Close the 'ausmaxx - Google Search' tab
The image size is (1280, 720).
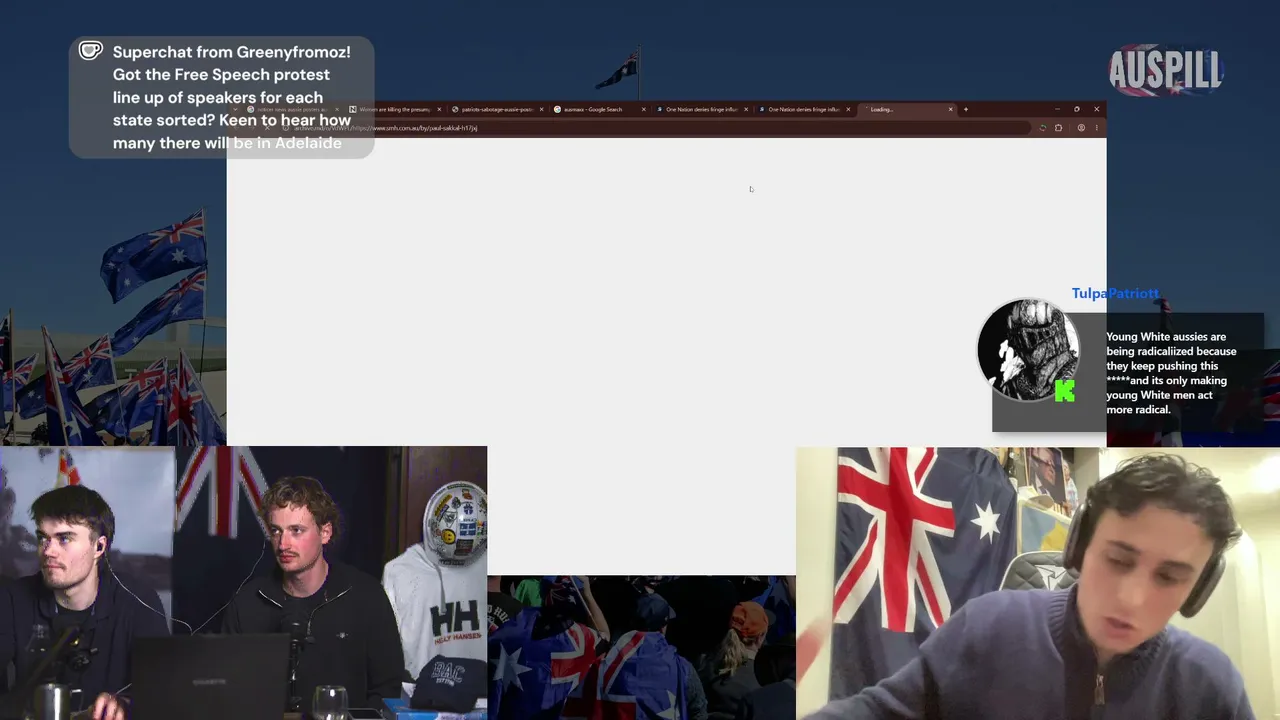tap(643, 109)
